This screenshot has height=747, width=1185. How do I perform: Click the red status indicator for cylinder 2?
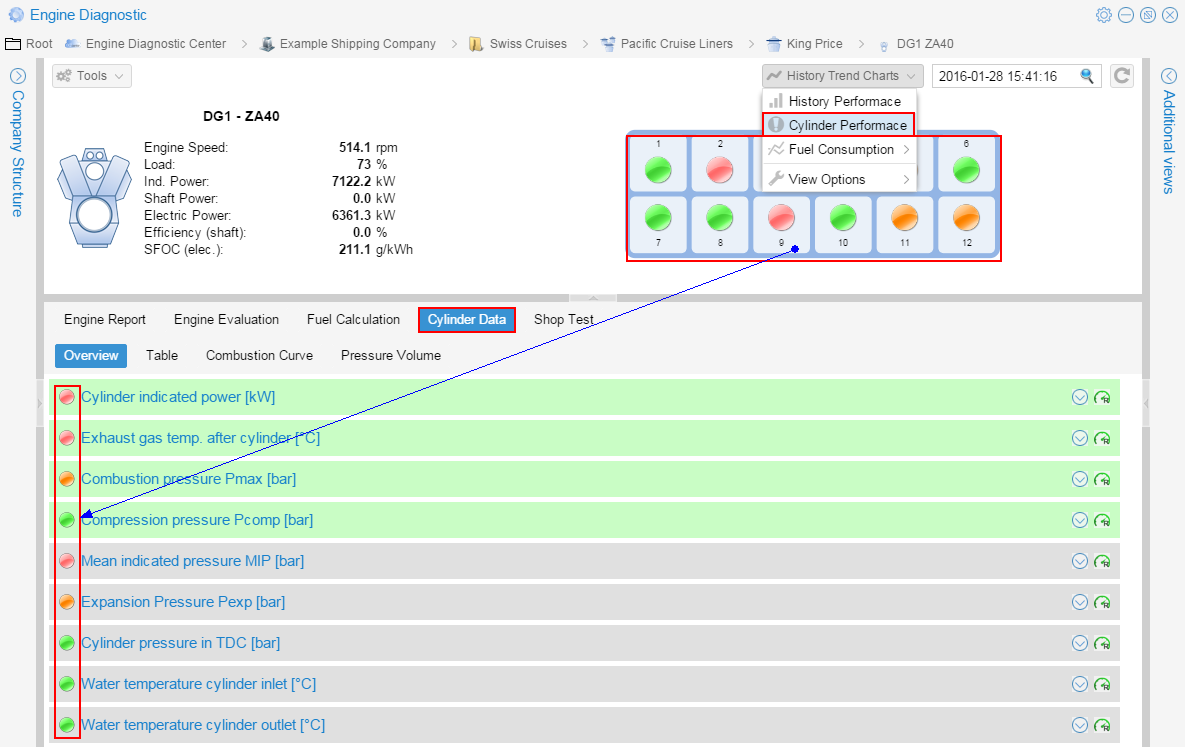click(x=720, y=170)
